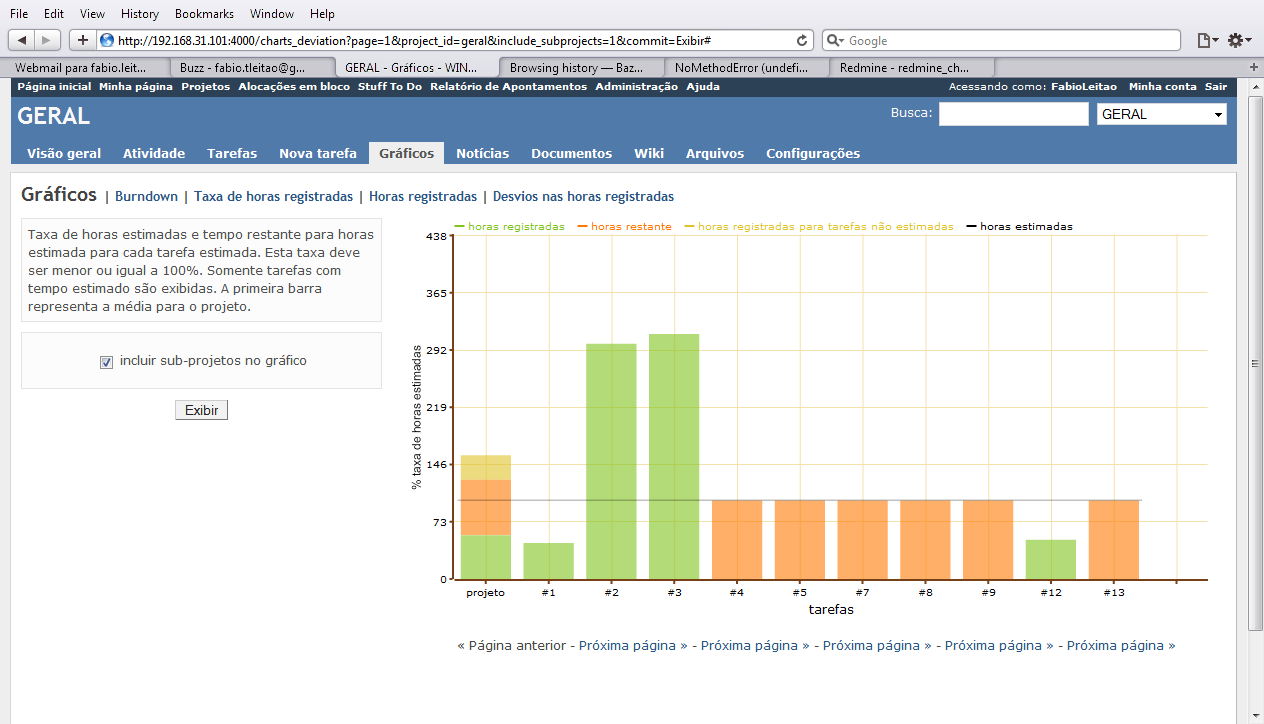
Task: Click the Exibir button
Action: point(201,410)
